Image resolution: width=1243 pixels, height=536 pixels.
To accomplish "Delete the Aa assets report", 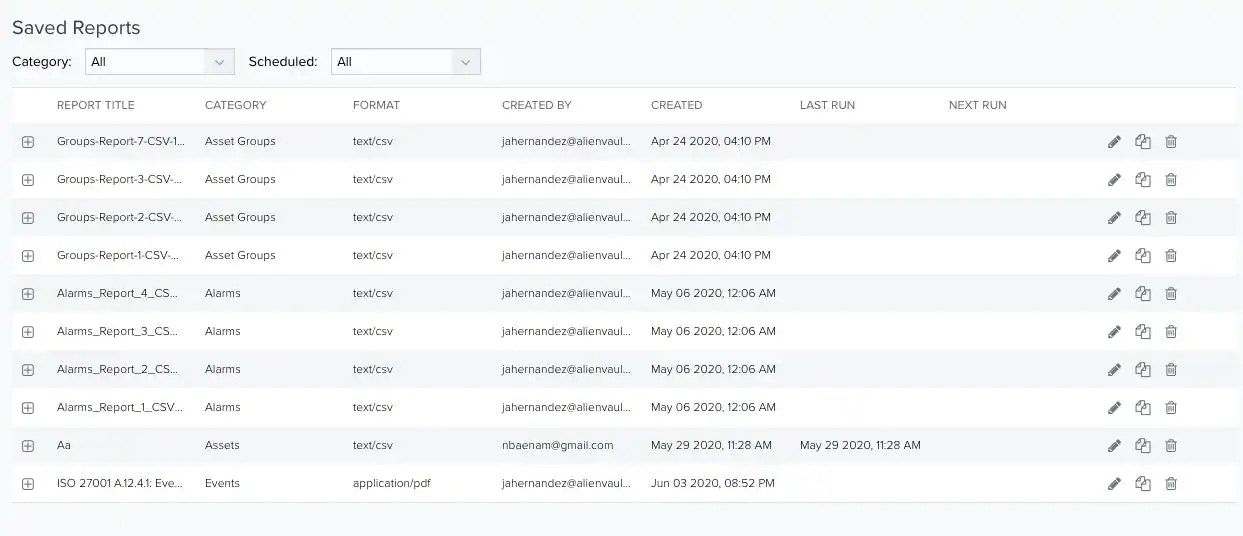I will (x=1171, y=446).
